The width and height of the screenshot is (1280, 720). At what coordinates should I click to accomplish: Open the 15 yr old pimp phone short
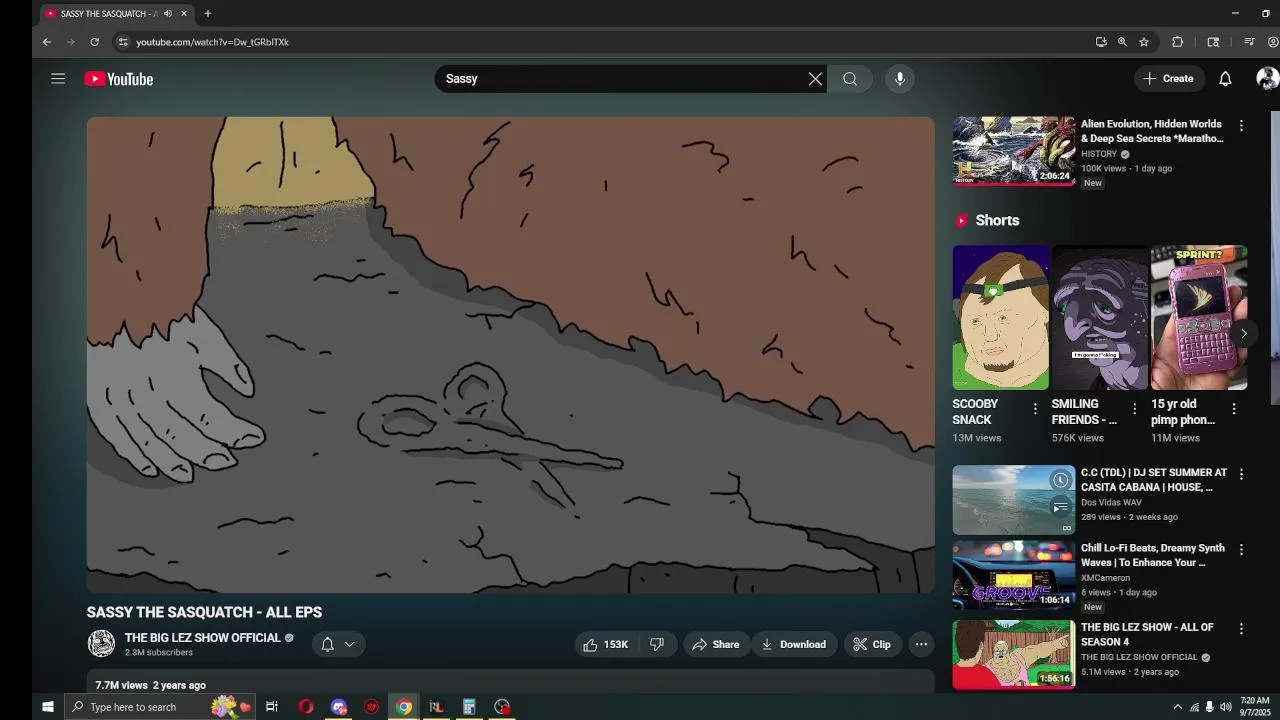(1199, 318)
